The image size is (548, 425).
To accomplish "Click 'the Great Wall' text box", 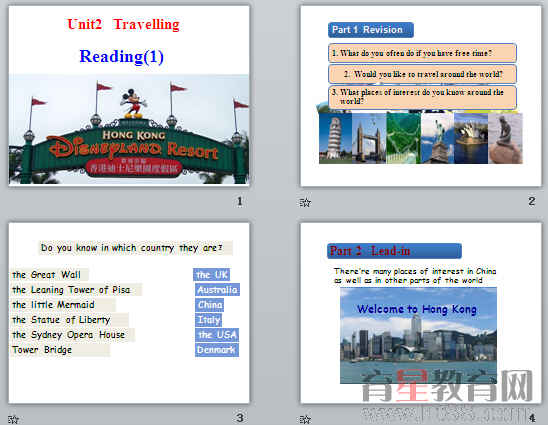I will click(x=49, y=275).
